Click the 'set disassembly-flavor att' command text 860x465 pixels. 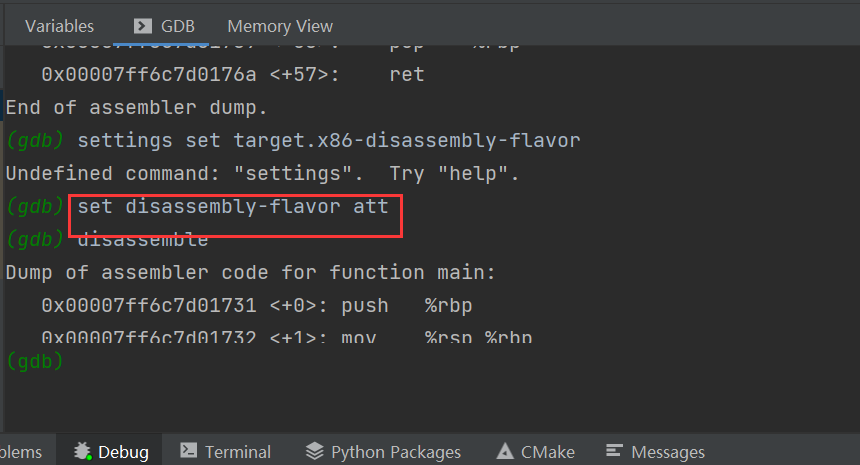232,207
